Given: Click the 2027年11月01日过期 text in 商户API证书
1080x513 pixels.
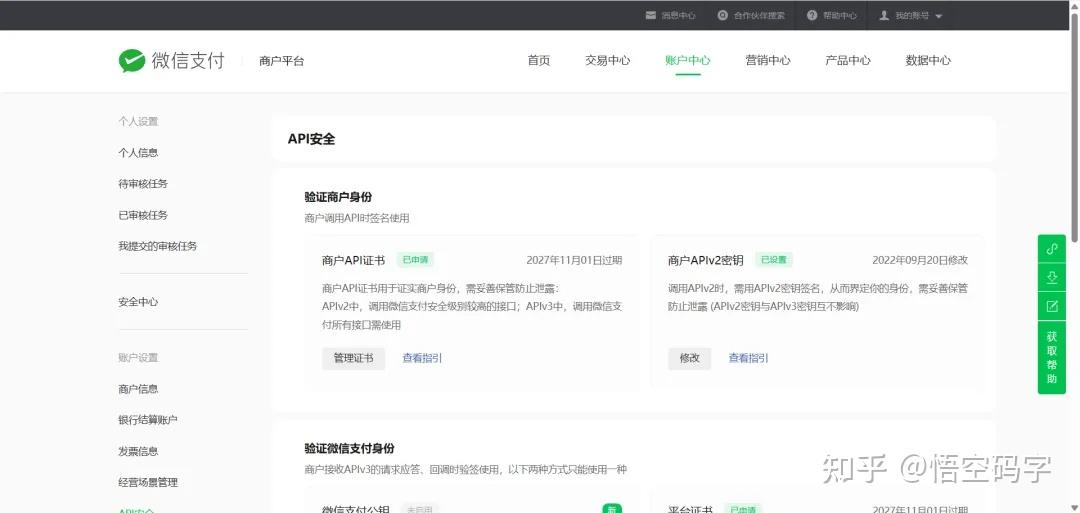Looking at the screenshot, I should point(574,260).
